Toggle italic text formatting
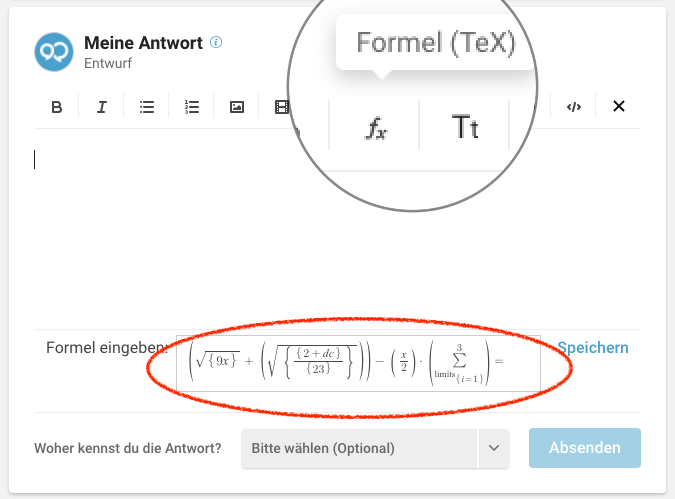Image resolution: width=675 pixels, height=499 pixels. [102, 107]
